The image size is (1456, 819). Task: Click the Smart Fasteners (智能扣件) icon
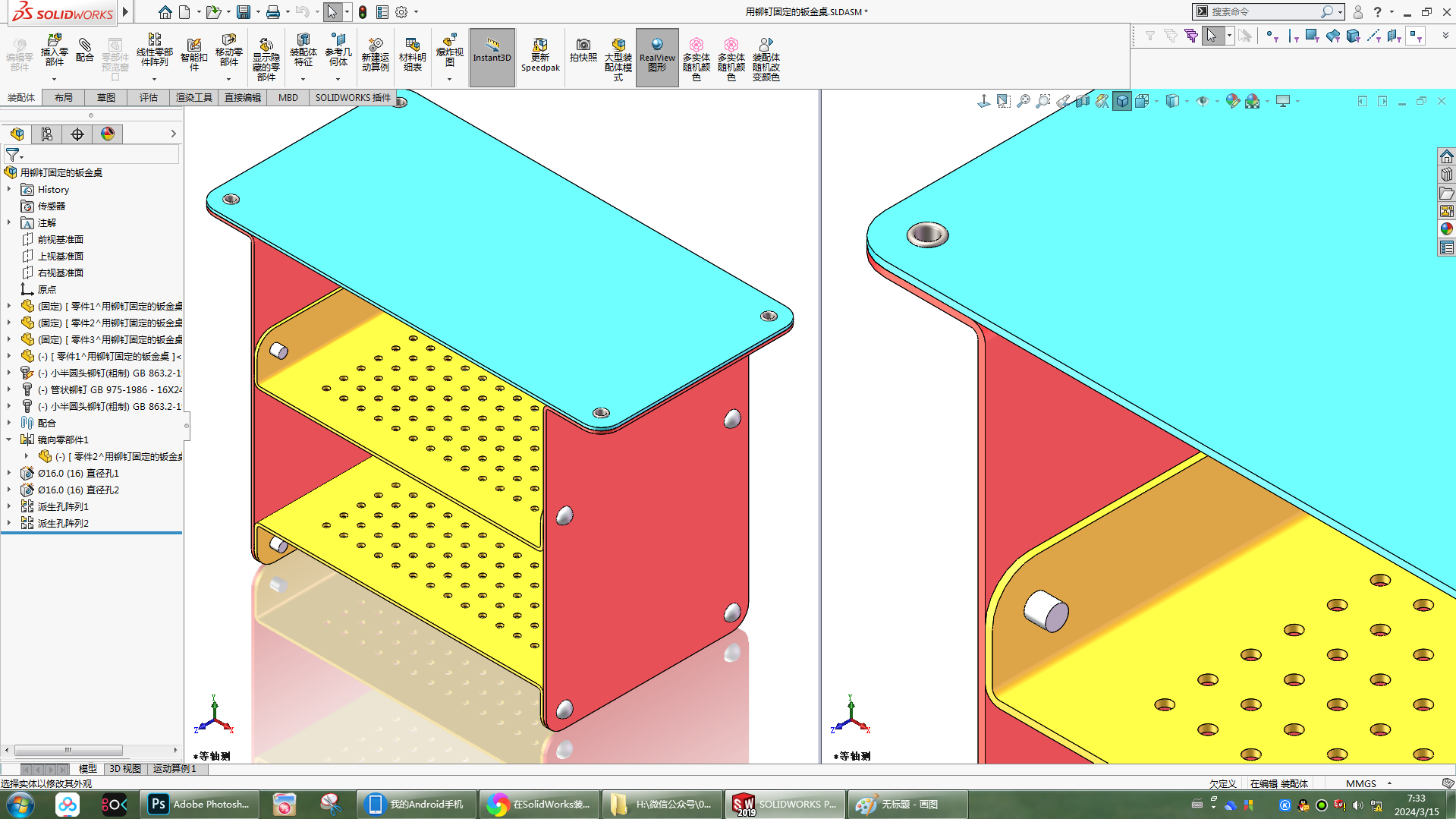(193, 55)
